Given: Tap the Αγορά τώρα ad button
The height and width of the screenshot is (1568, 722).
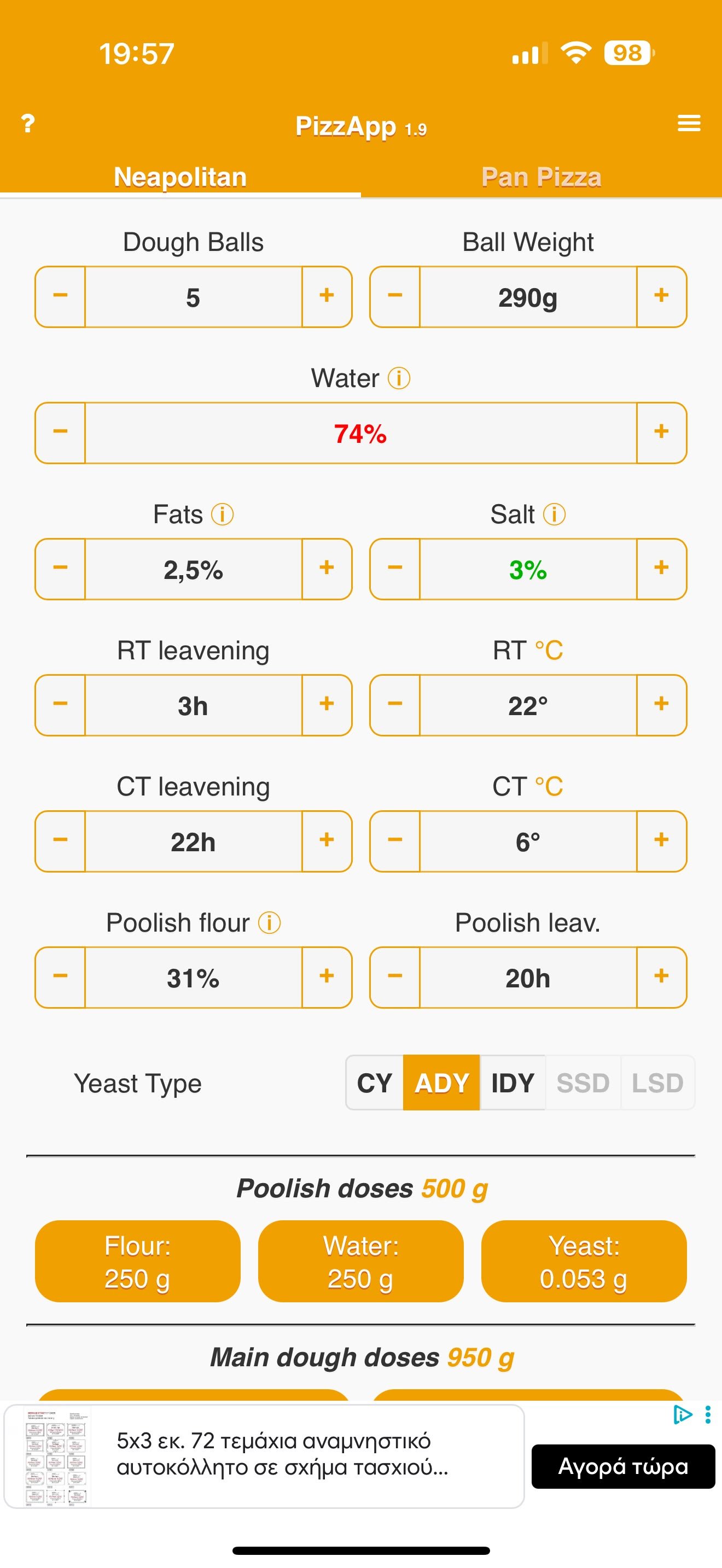Looking at the screenshot, I should pyautogui.click(x=623, y=1467).
